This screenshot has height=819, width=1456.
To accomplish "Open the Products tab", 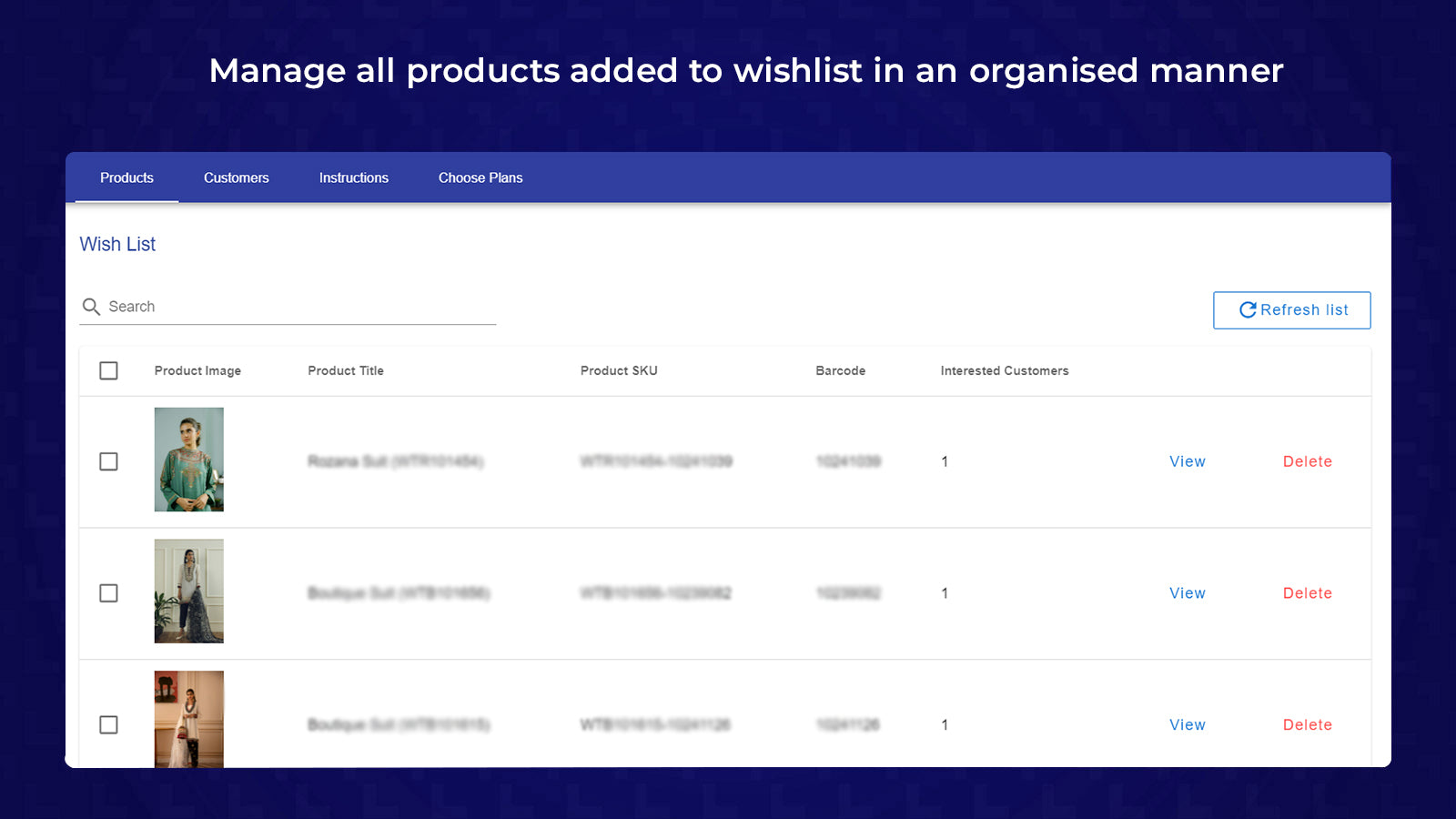I will pyautogui.click(x=126, y=177).
